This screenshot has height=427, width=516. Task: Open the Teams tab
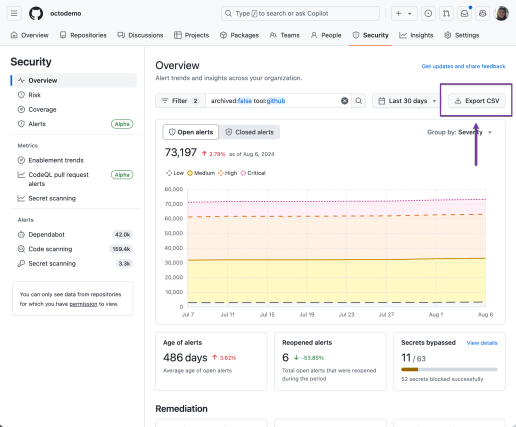(x=284, y=35)
